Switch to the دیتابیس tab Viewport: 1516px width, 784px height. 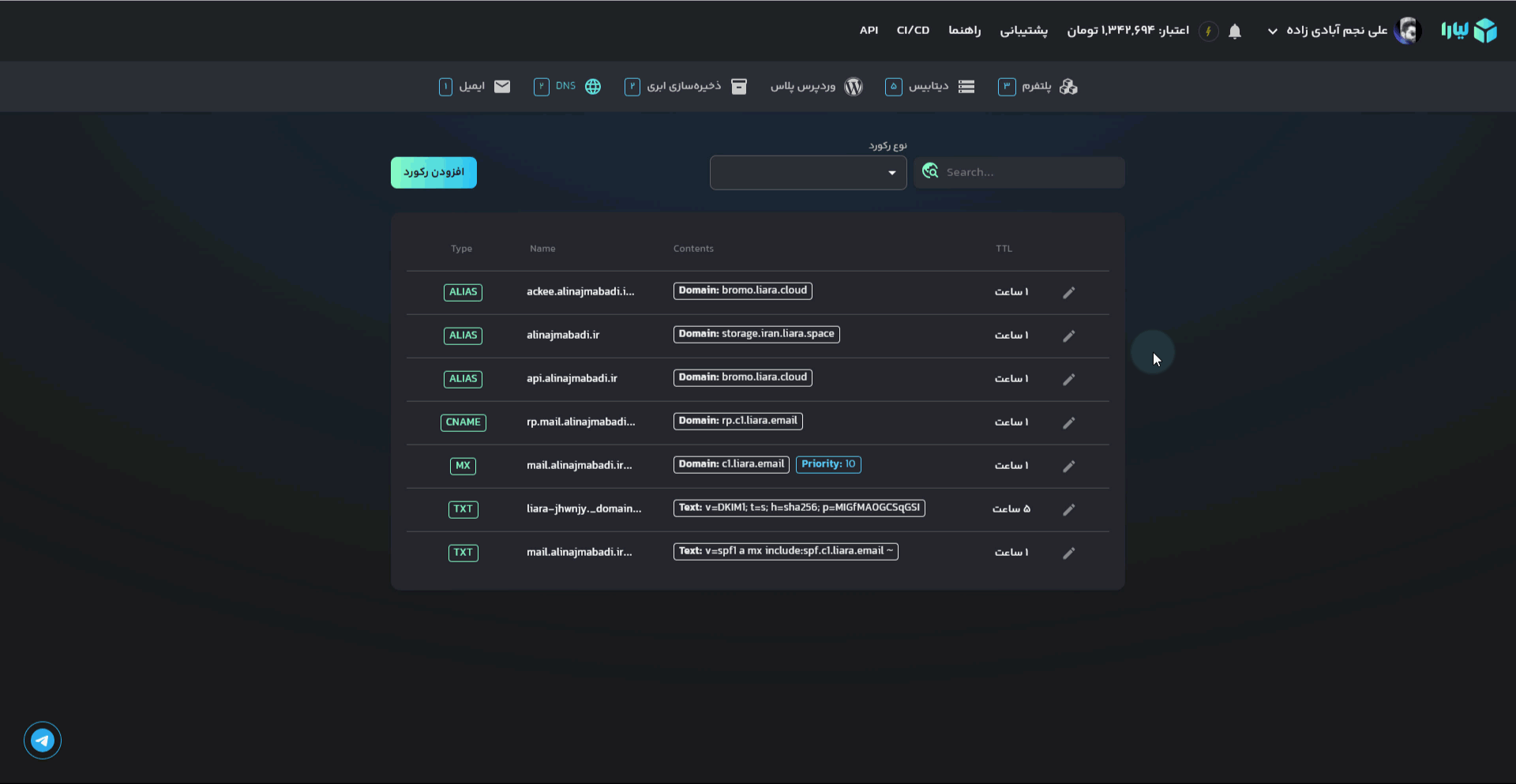pos(930,86)
